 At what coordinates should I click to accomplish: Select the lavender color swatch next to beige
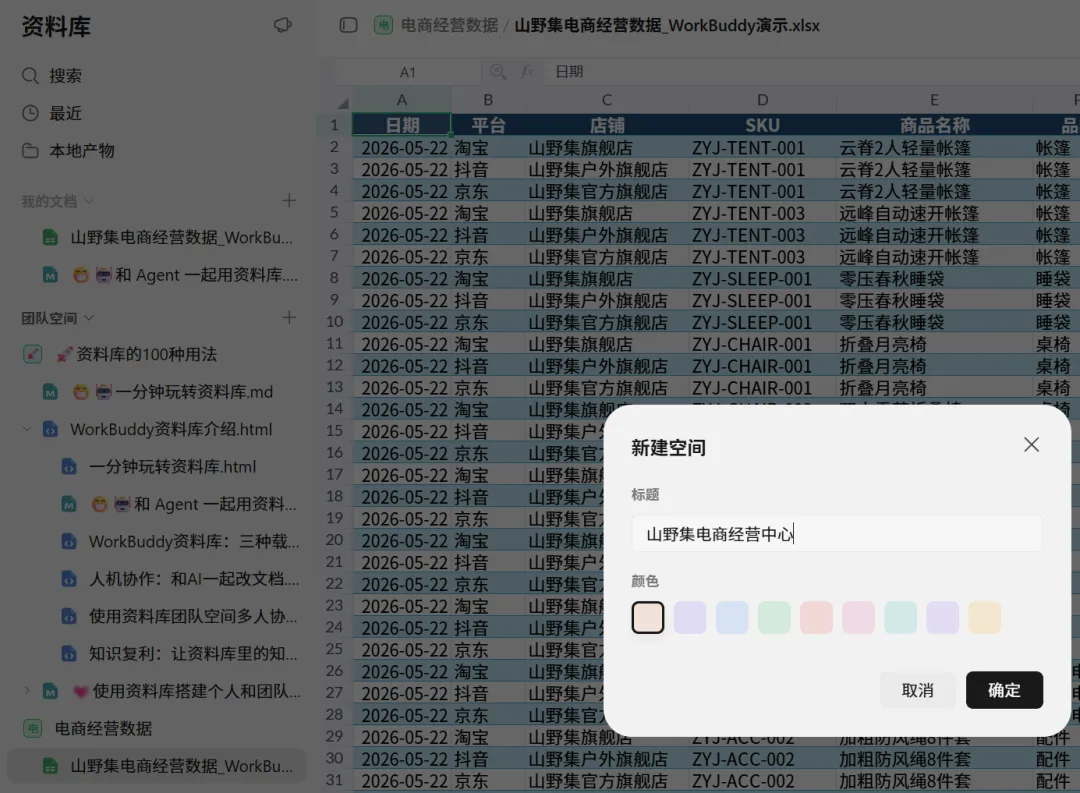689,617
